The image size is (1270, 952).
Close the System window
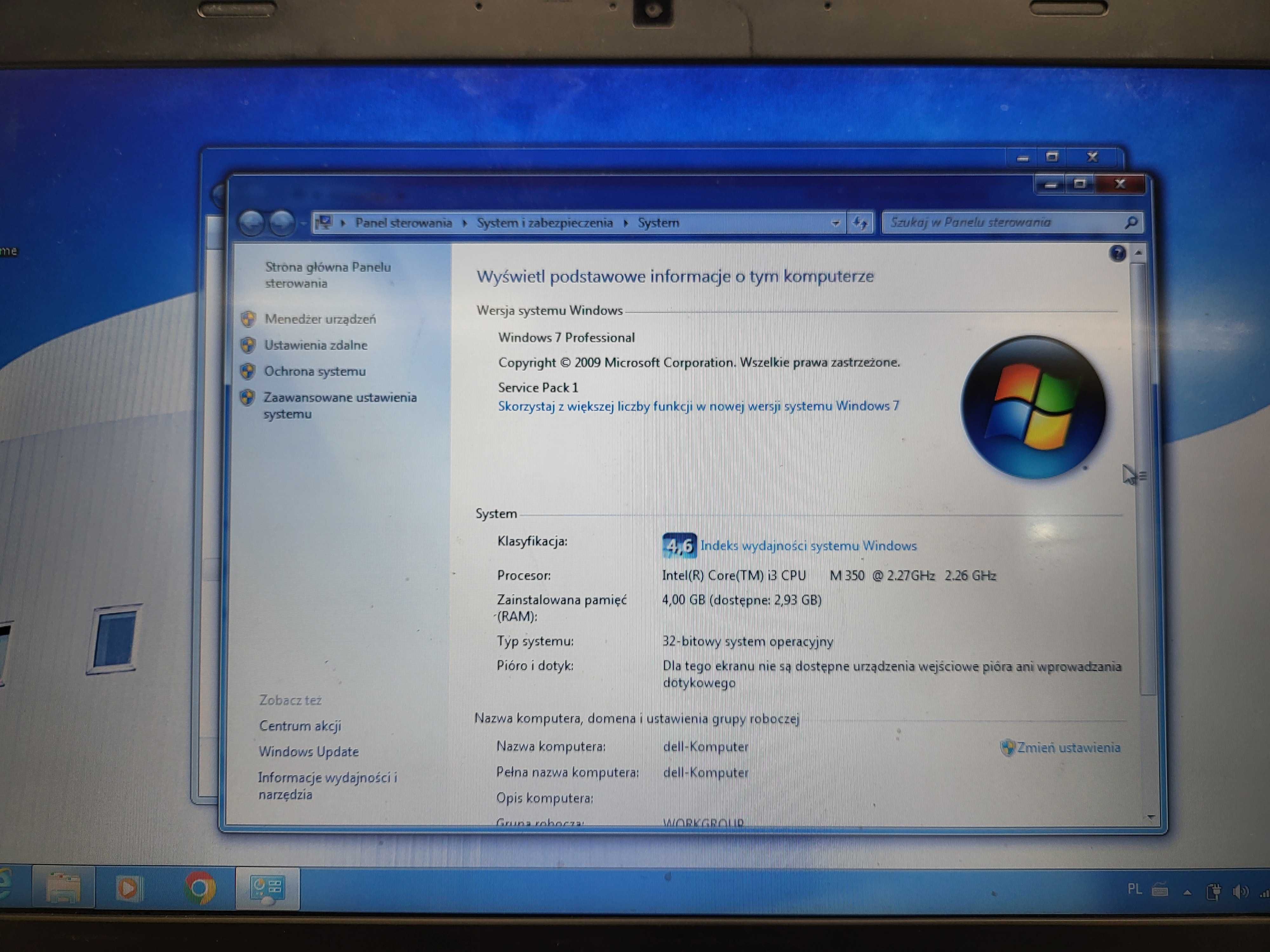[1120, 184]
